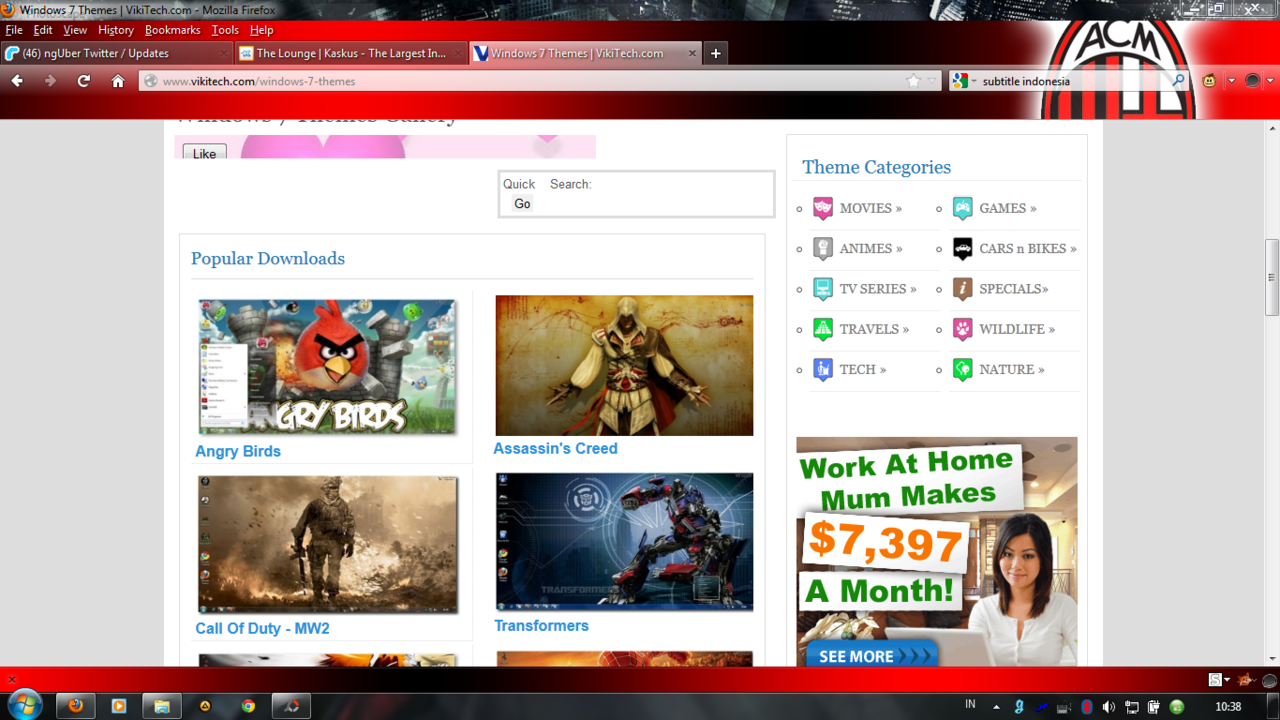The height and width of the screenshot is (720, 1280).
Task: Bookmark this page with the star icon
Action: tap(912, 81)
